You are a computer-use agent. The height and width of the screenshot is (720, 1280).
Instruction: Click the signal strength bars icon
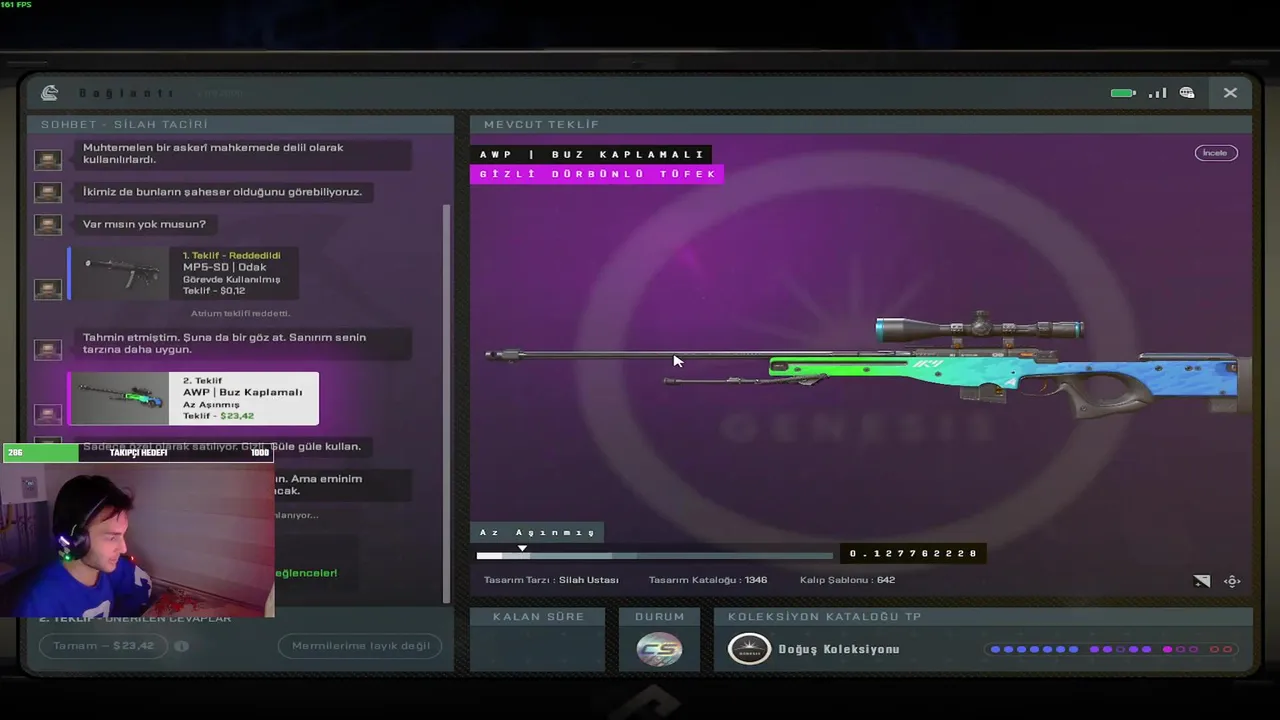[1157, 93]
